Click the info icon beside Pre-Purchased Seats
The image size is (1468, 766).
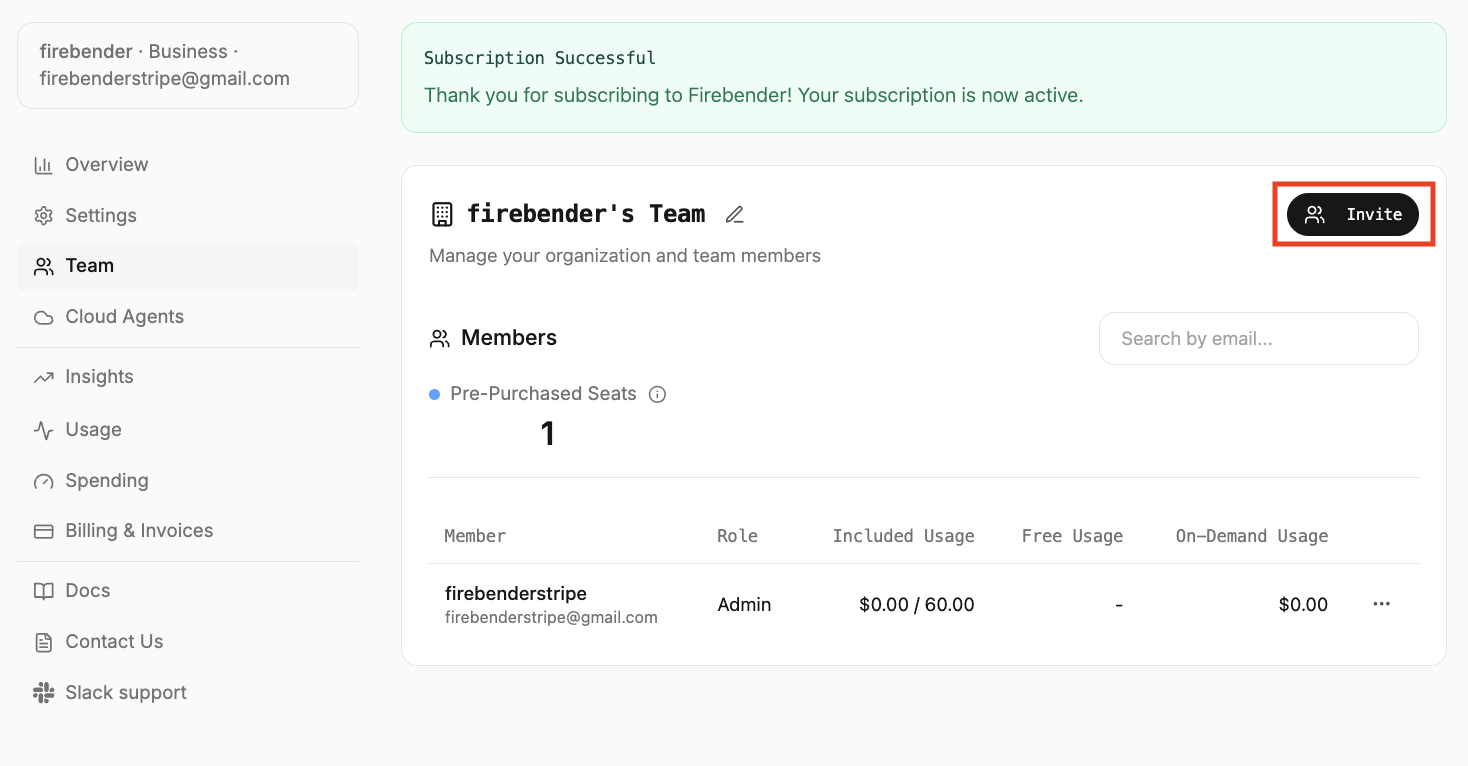[x=657, y=394]
